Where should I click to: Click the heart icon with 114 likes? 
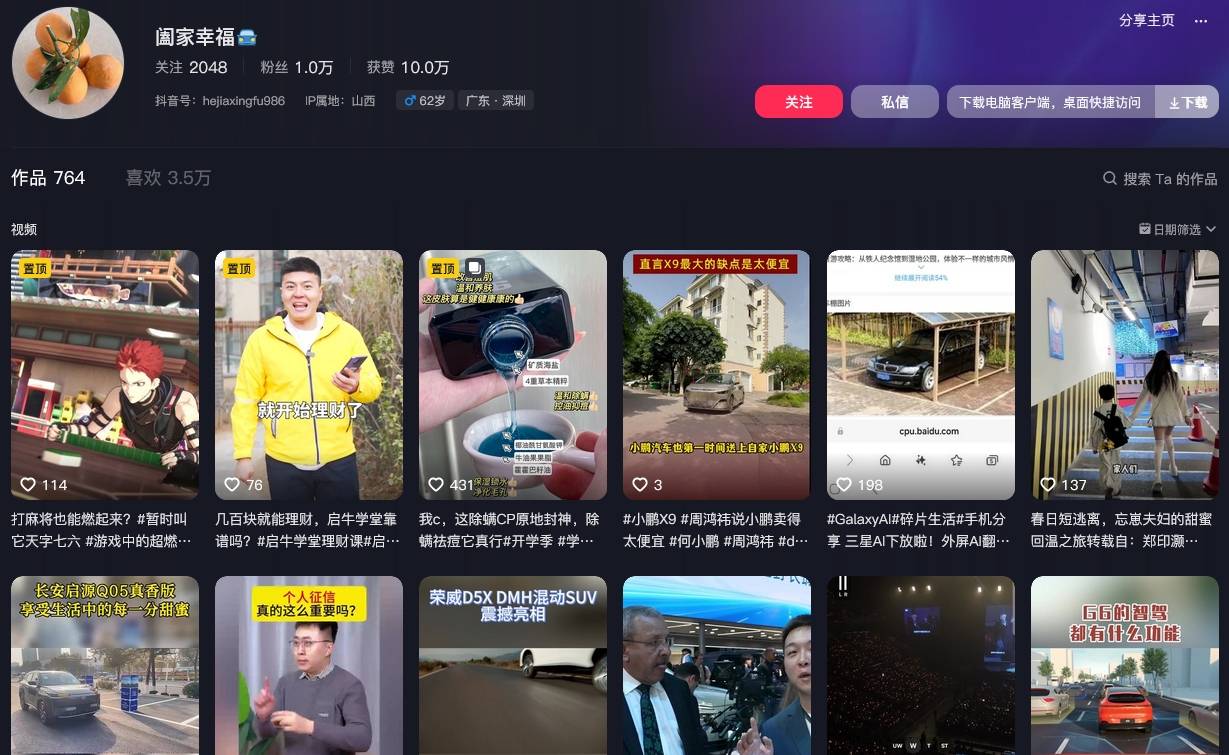coord(28,484)
